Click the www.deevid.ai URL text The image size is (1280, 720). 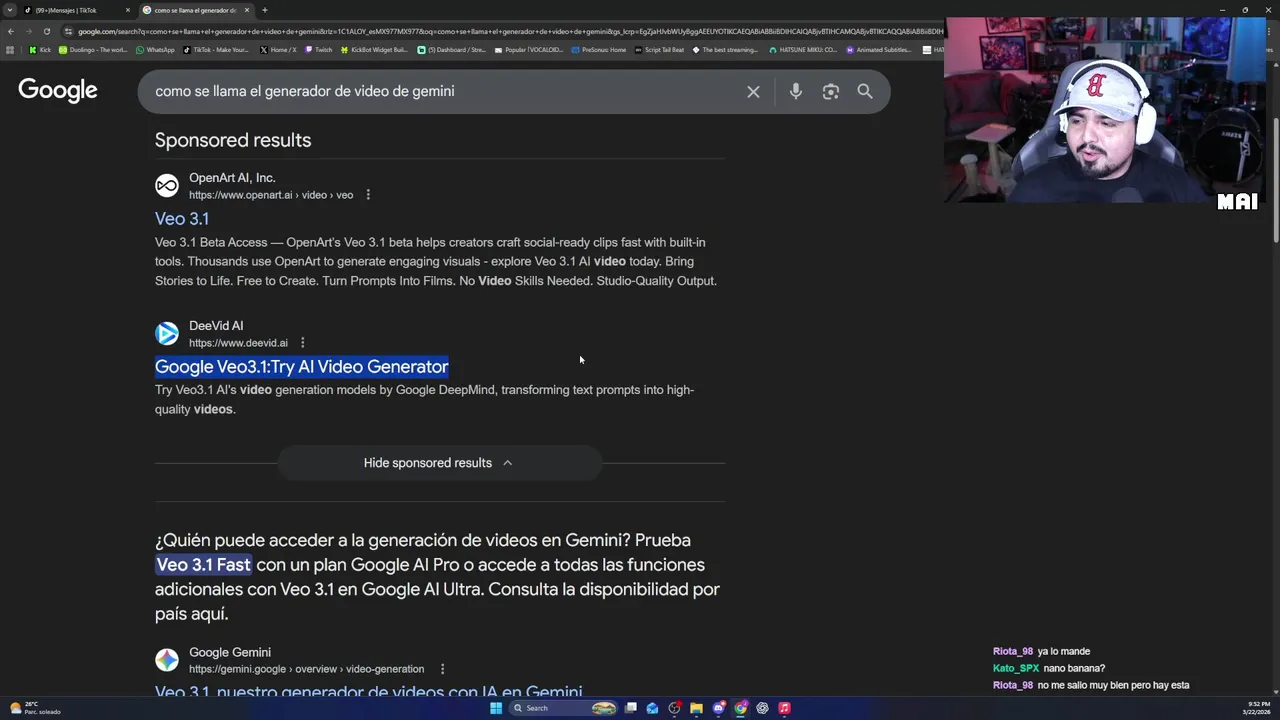pos(238,343)
